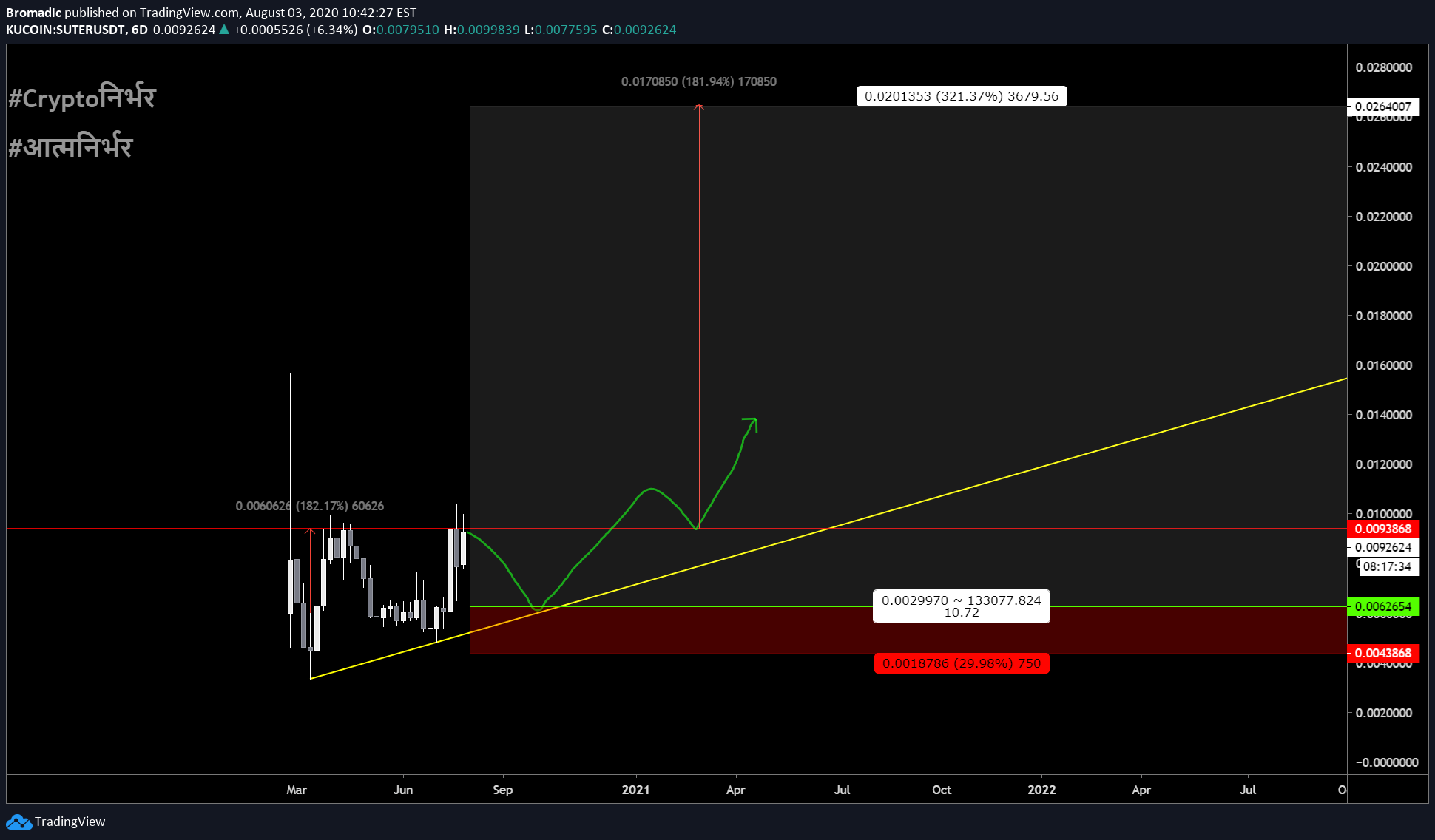Click the Oct time axis label
This screenshot has height=840, width=1435.
(x=942, y=790)
